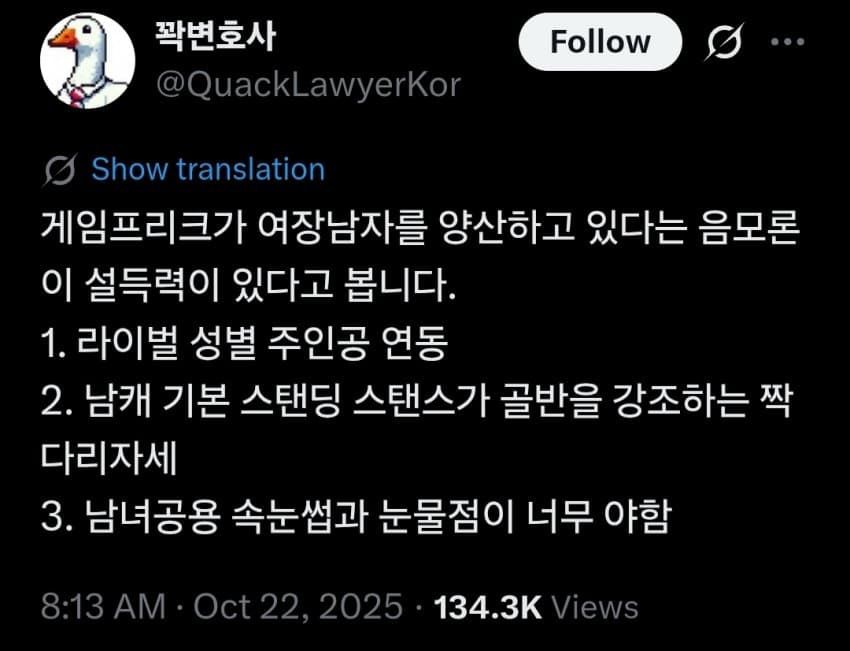
Task: Open the 꽉변호사 display name
Action: coord(215,37)
